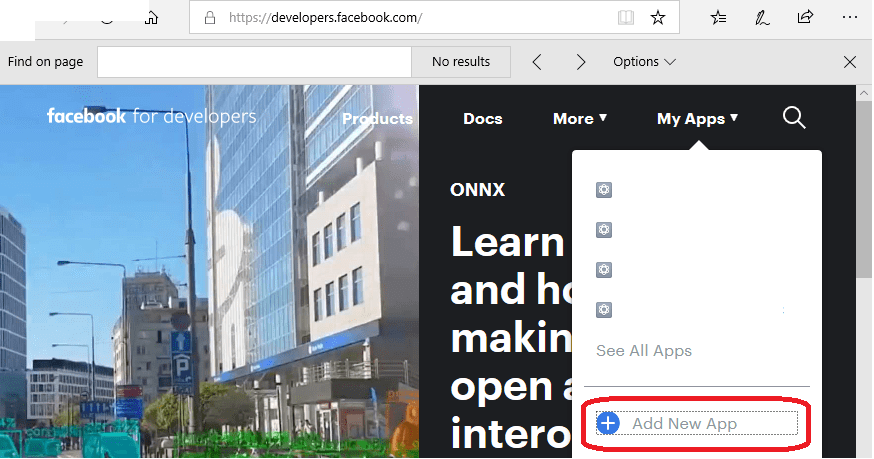This screenshot has width=874, height=459.
Task: Open the Favorites hub icon
Action: coord(718,18)
